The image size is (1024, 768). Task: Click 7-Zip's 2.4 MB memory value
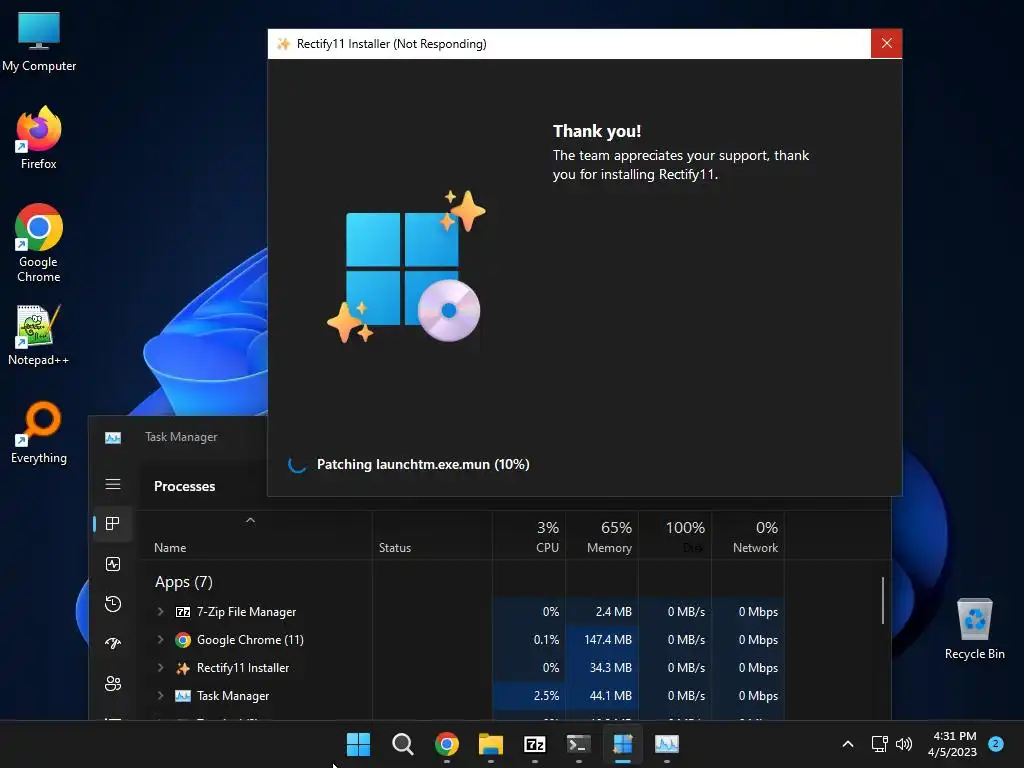pyautogui.click(x=613, y=612)
